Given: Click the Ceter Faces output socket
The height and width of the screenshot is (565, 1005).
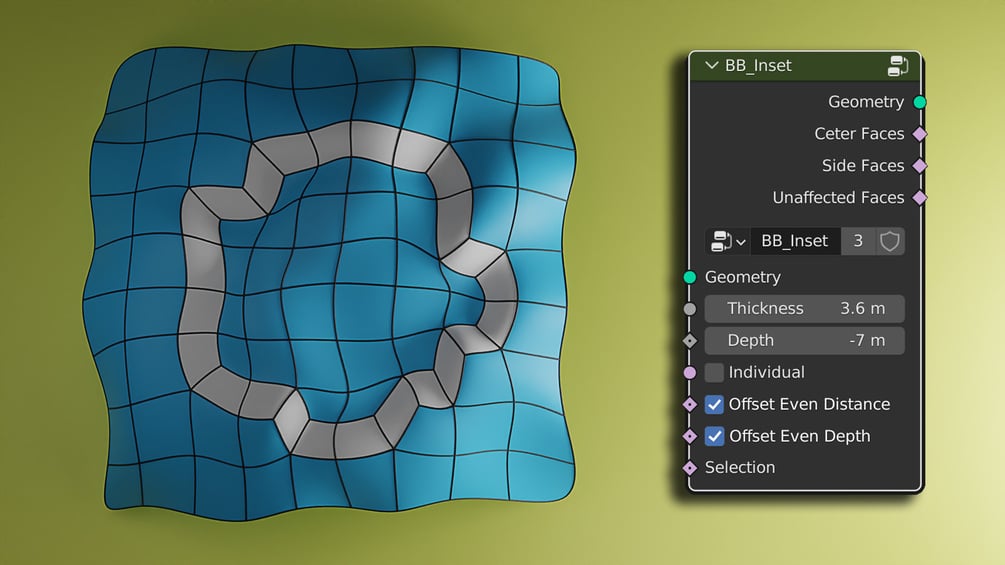Looking at the screenshot, I should [920, 134].
